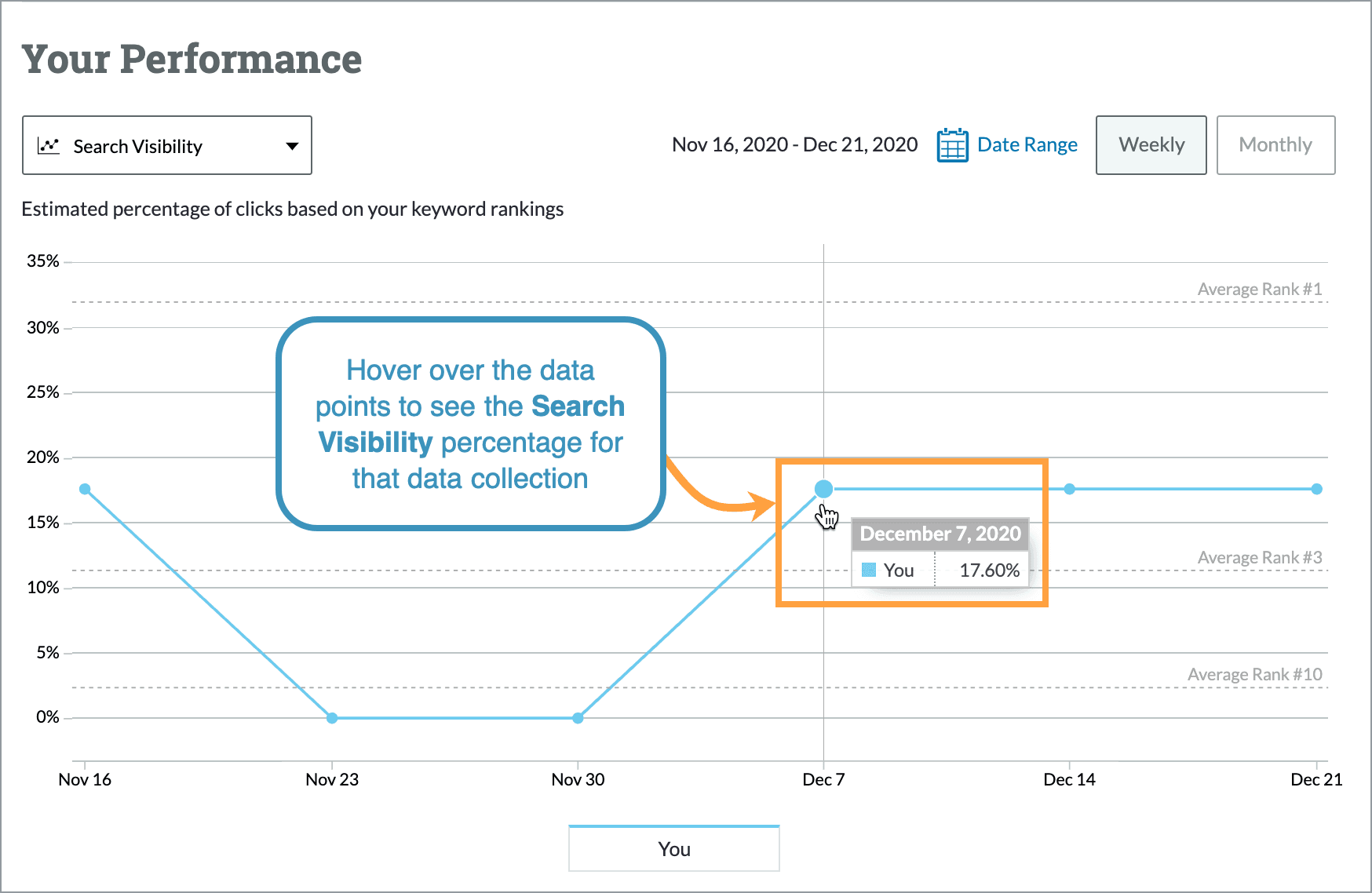The height and width of the screenshot is (893, 1372).
Task: Click the Date Range link
Action: tap(1027, 144)
